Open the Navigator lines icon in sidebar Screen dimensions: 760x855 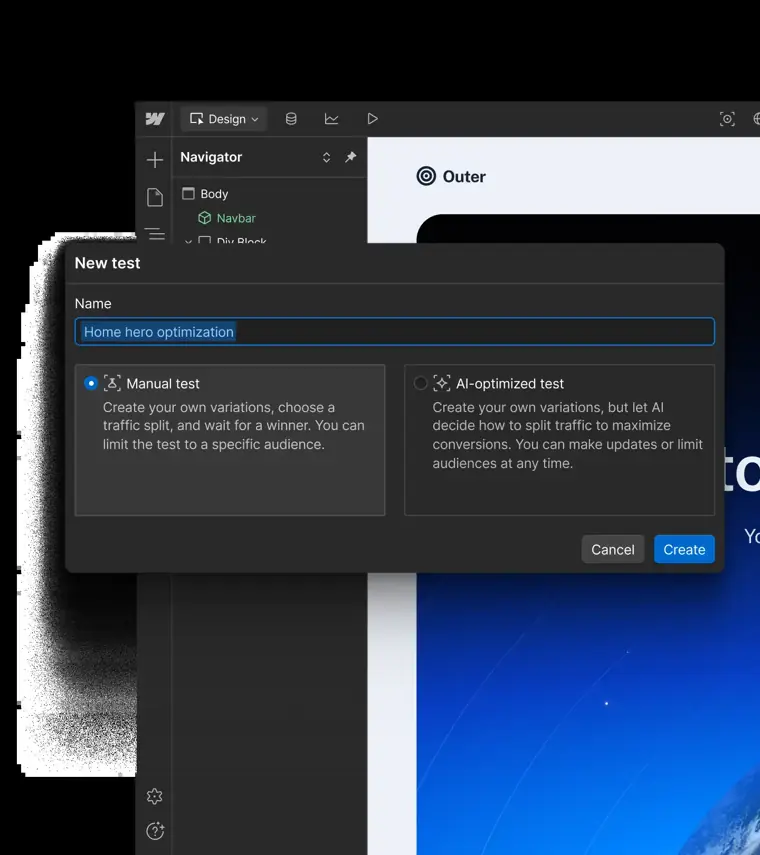tap(155, 233)
